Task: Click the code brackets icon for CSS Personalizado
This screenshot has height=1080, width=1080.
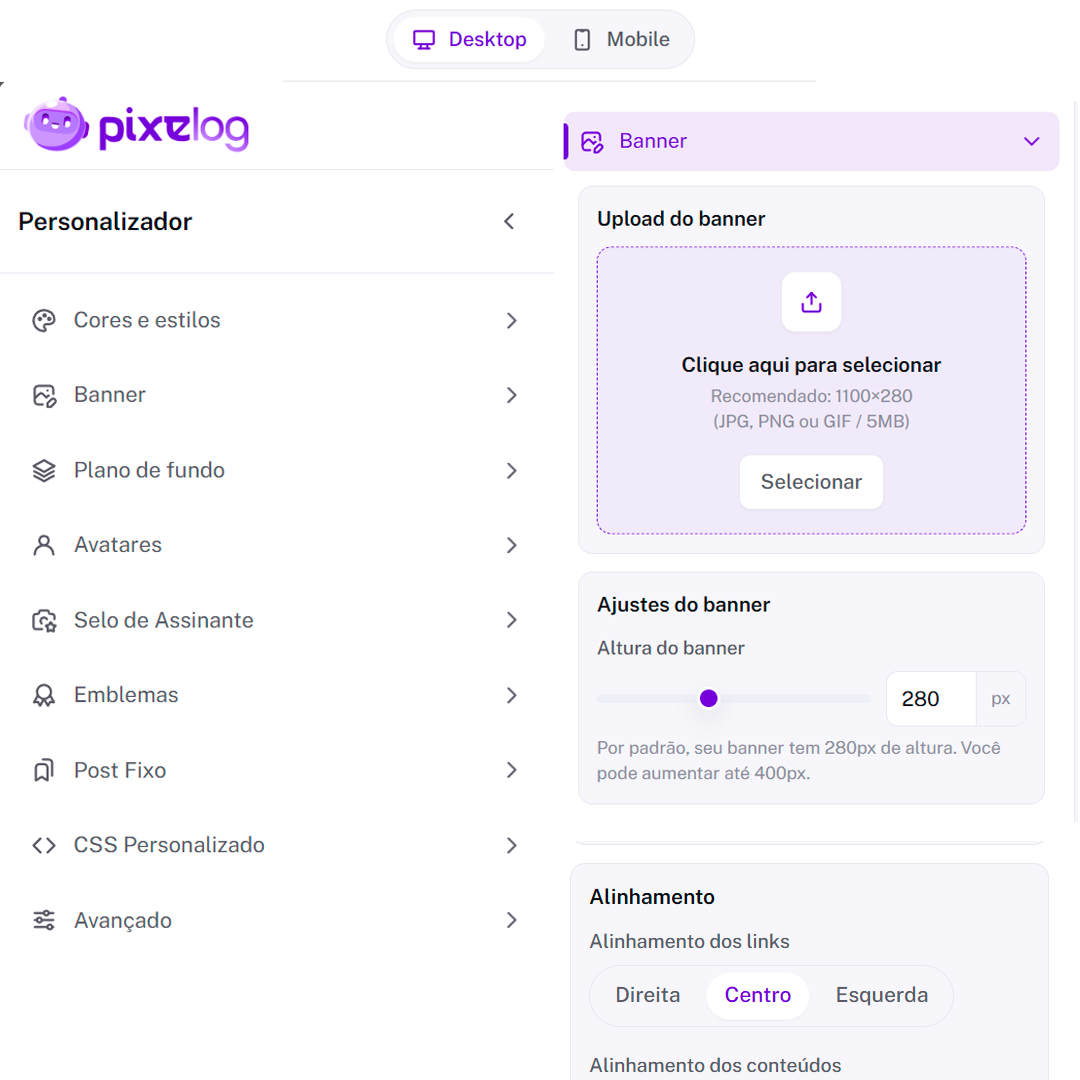Action: tap(44, 846)
